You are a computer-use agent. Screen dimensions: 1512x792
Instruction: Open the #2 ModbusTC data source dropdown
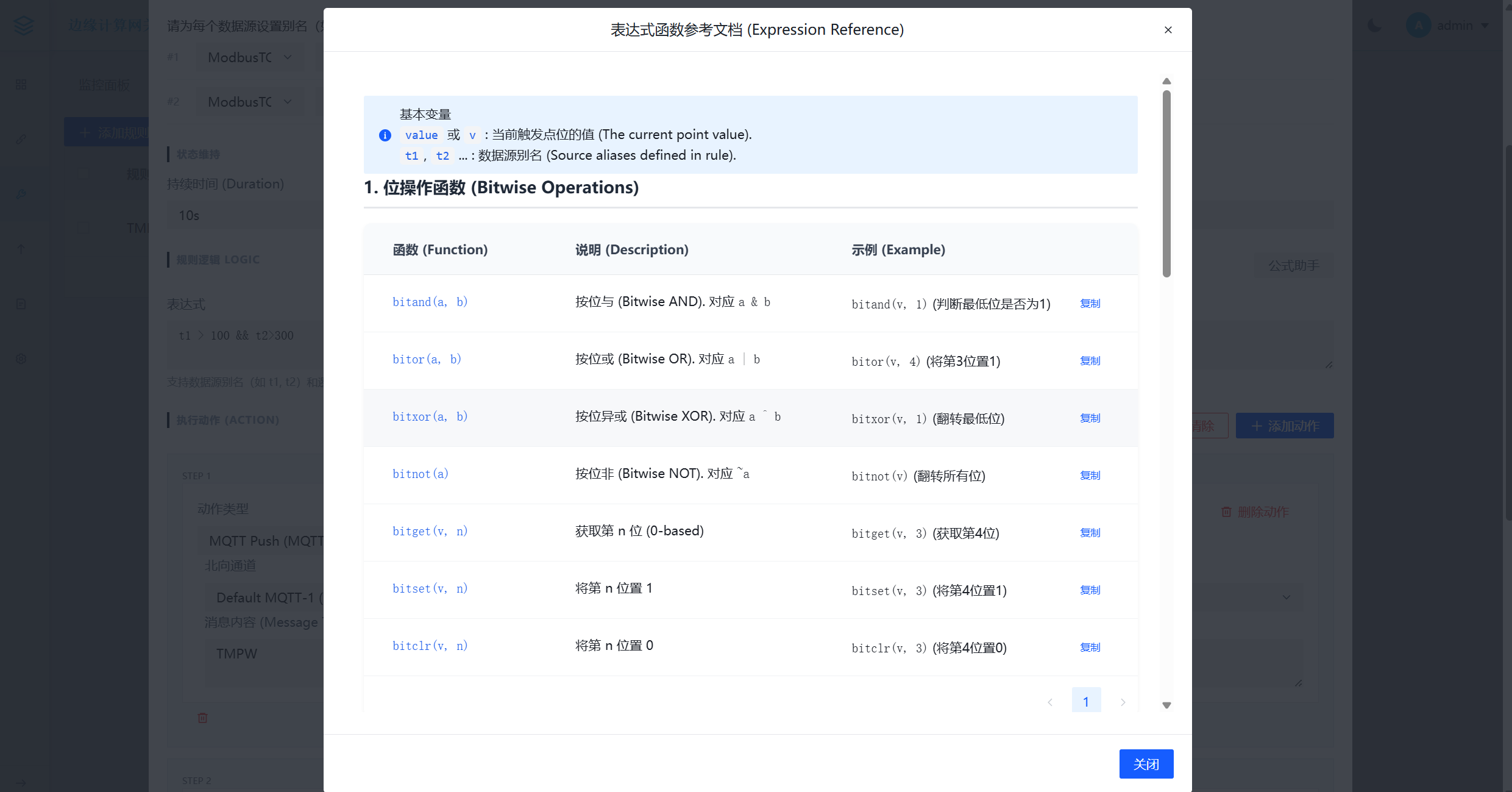tap(250, 102)
